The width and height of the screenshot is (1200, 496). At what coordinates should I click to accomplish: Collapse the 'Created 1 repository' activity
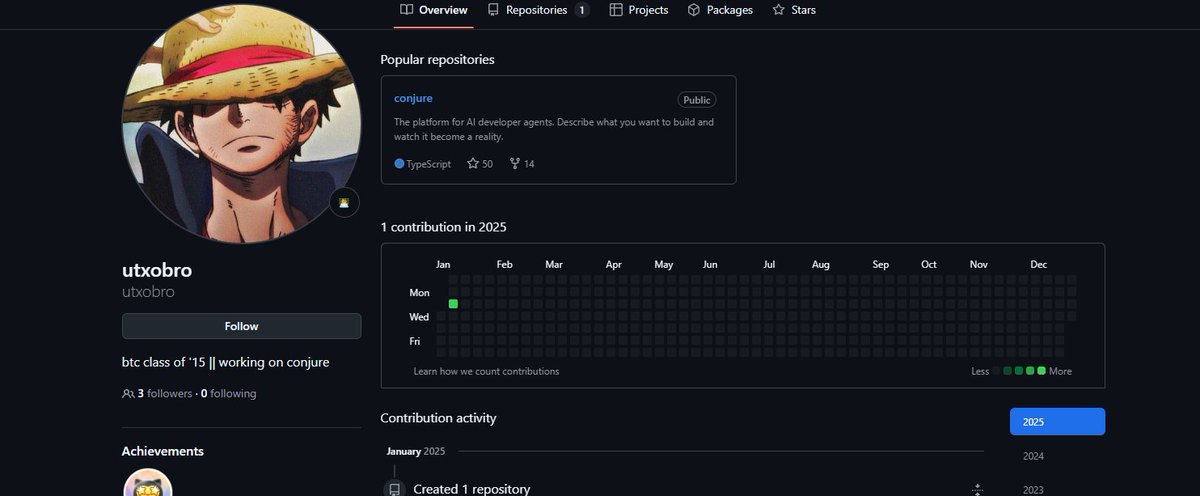(x=977, y=489)
